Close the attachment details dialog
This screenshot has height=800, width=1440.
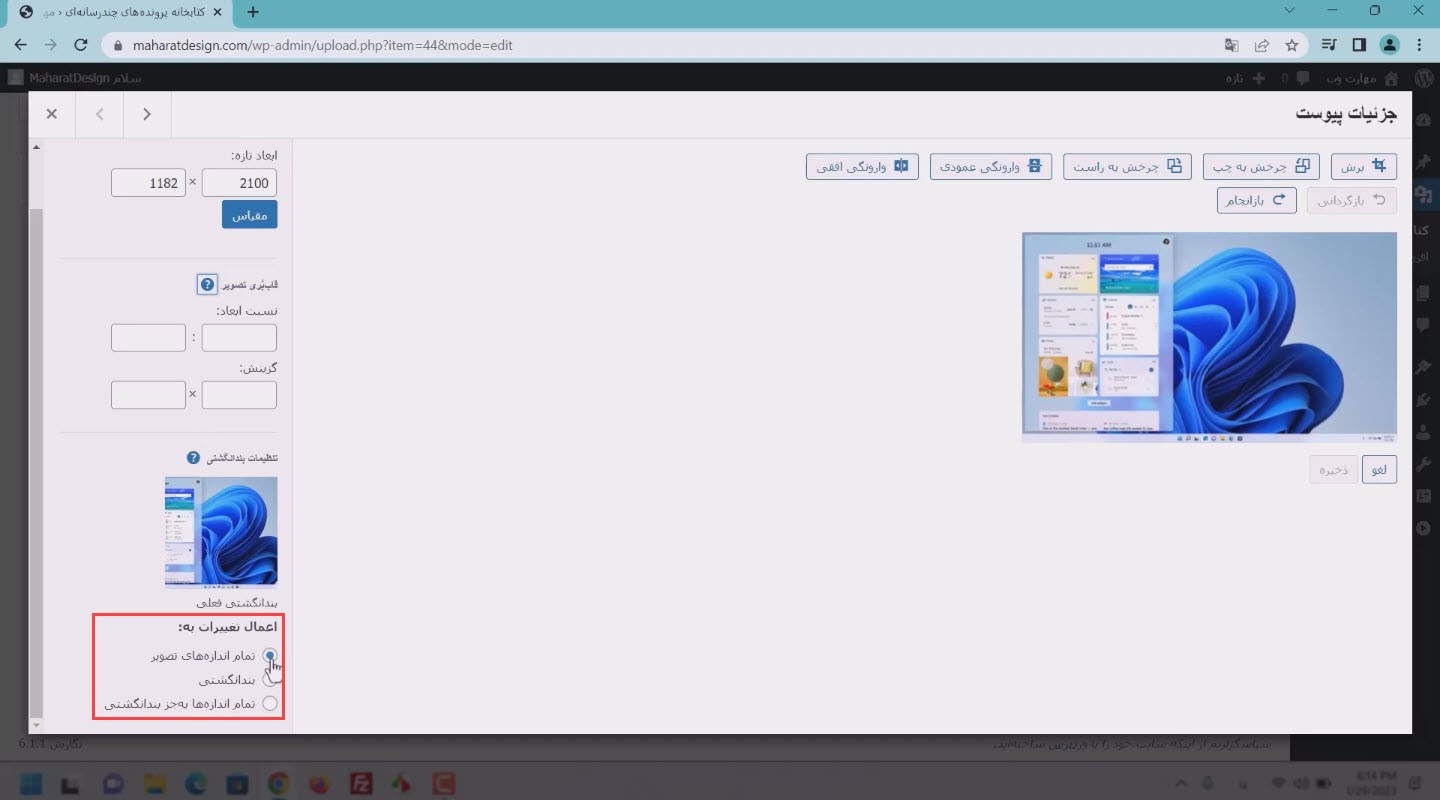click(x=52, y=114)
